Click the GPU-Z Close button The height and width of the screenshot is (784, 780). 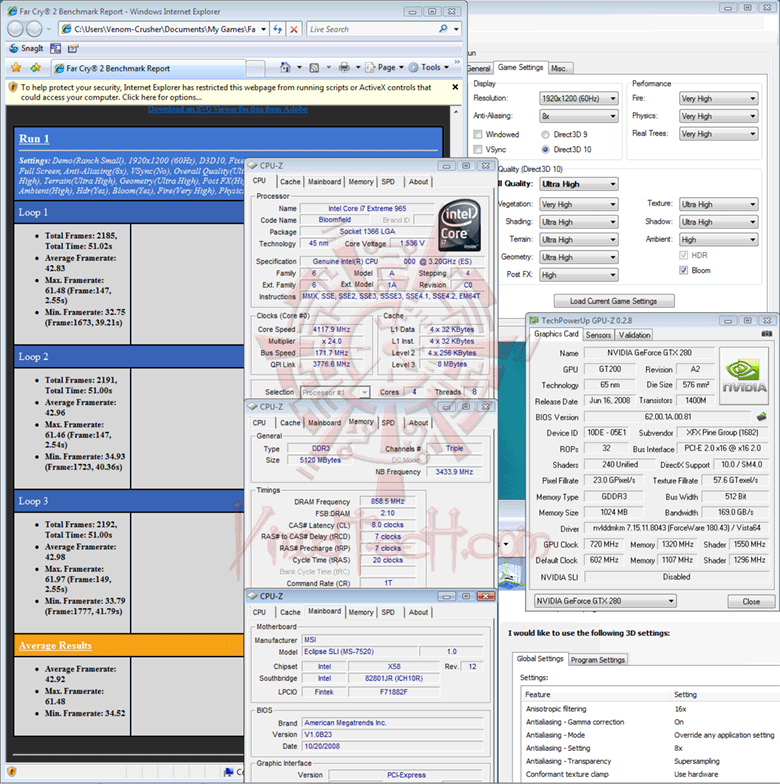point(751,601)
